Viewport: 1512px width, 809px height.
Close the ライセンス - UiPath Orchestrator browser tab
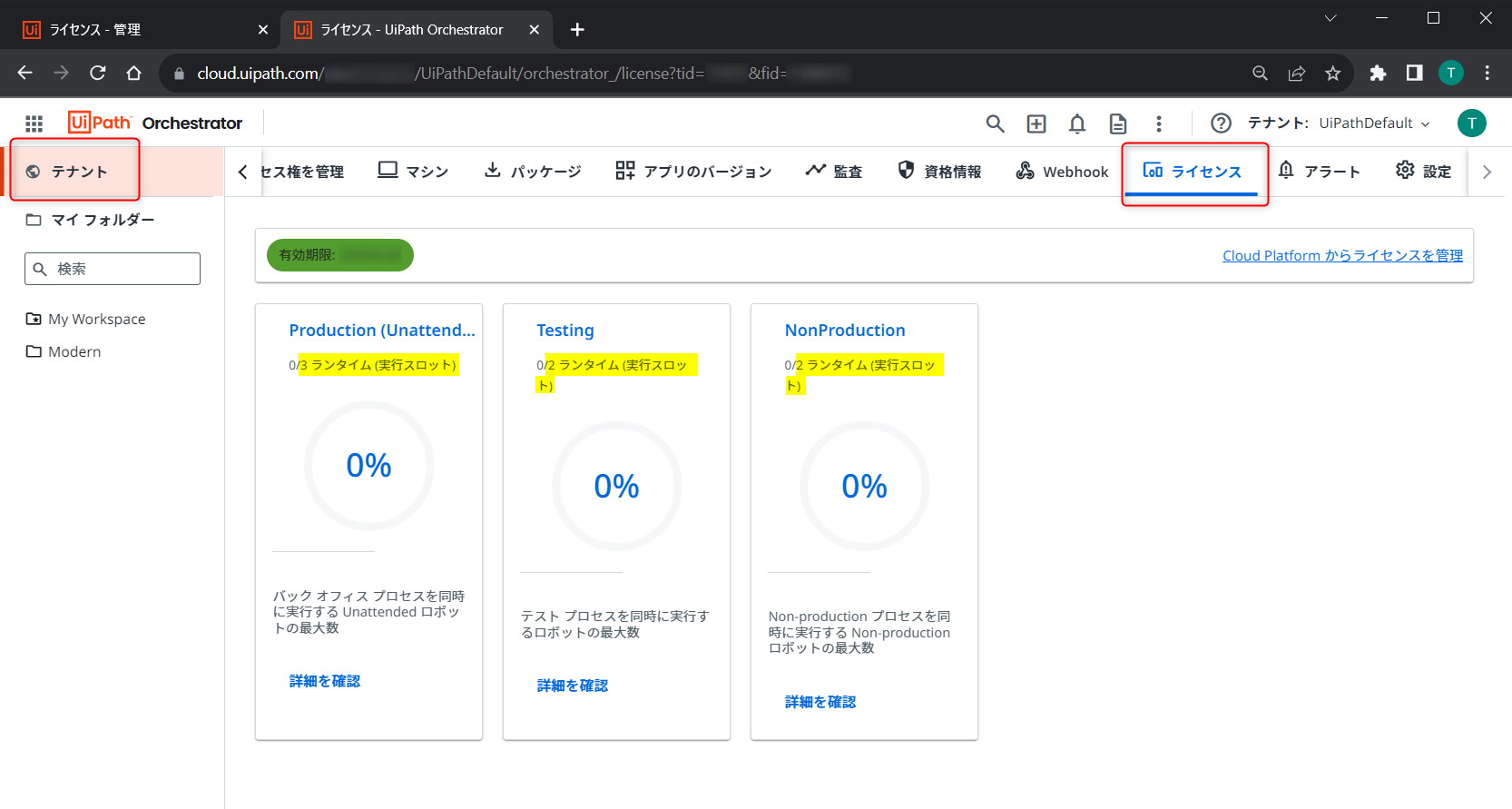tap(535, 30)
